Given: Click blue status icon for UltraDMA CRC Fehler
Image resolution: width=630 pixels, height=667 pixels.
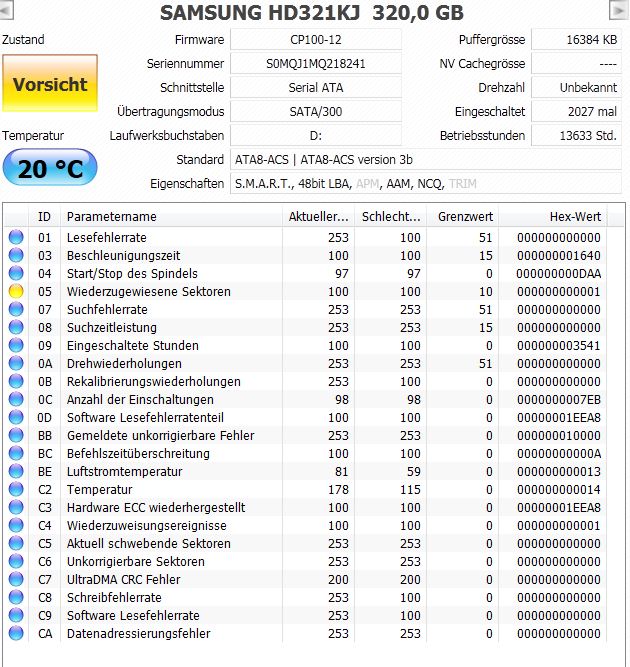Looking at the screenshot, I should click(16, 579).
